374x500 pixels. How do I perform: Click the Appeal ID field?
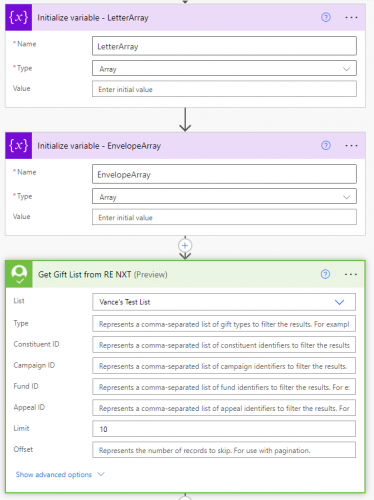coord(224,408)
